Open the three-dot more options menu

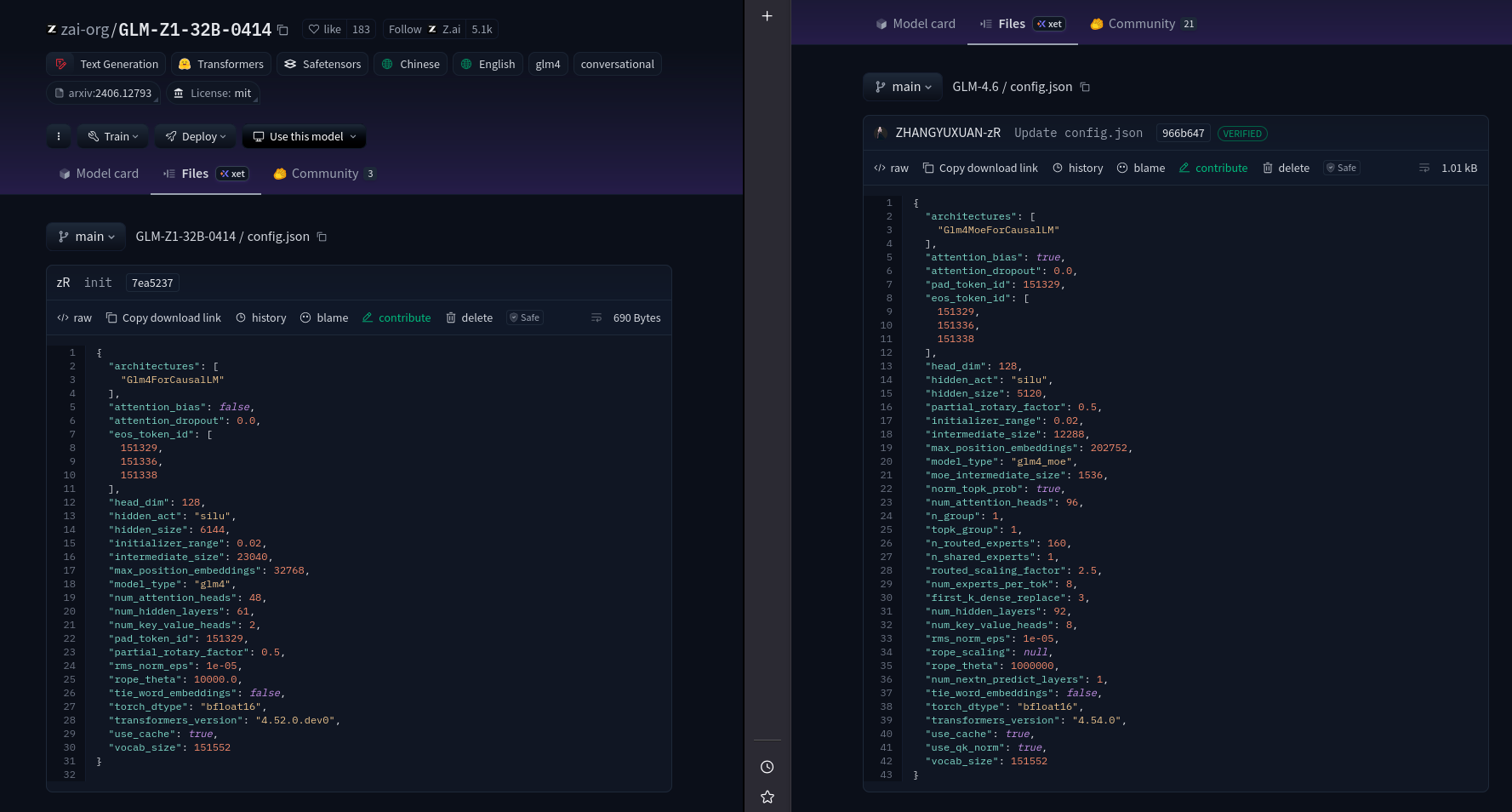[59, 136]
